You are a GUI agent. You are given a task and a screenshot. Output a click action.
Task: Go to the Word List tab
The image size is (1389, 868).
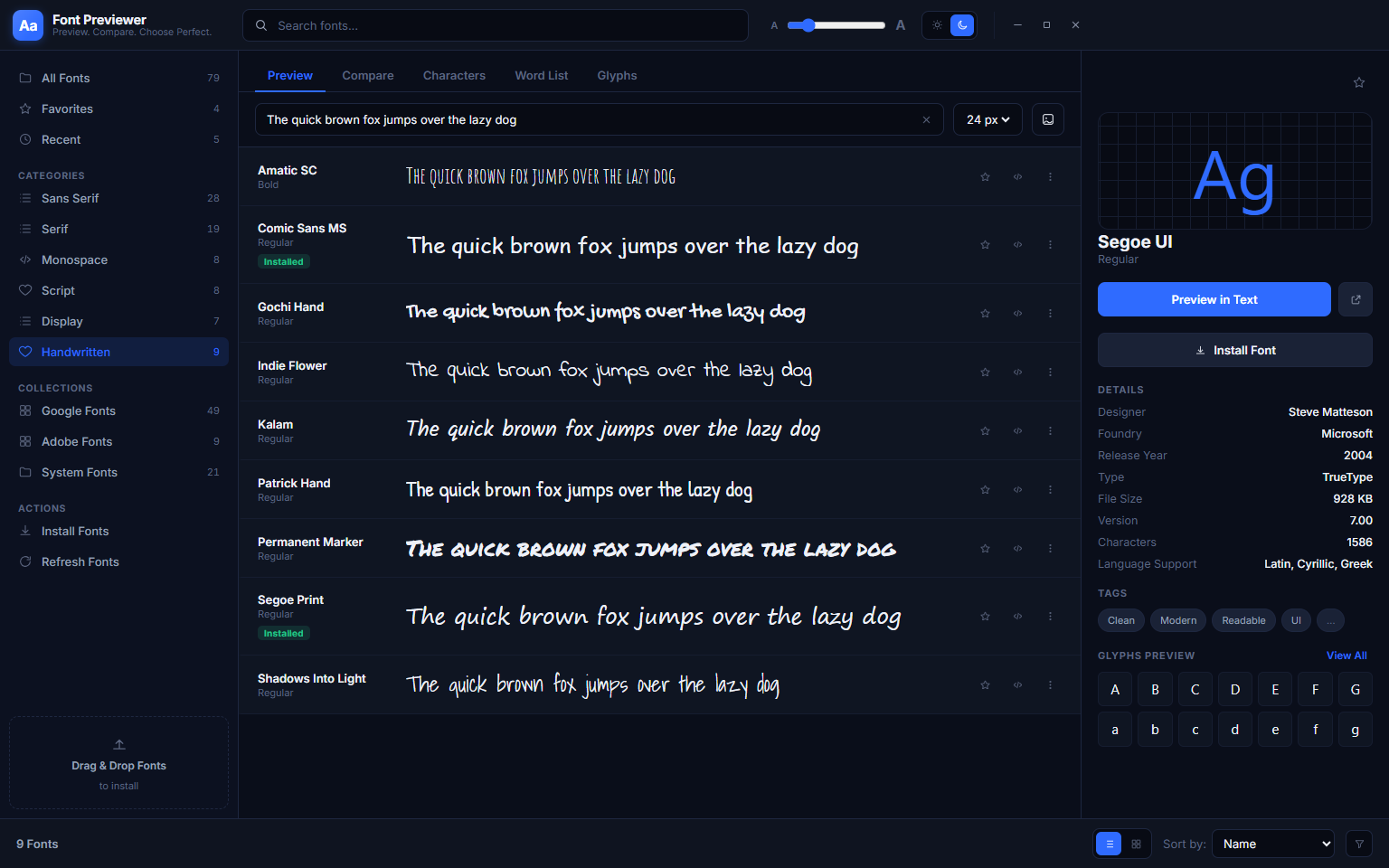tap(542, 75)
